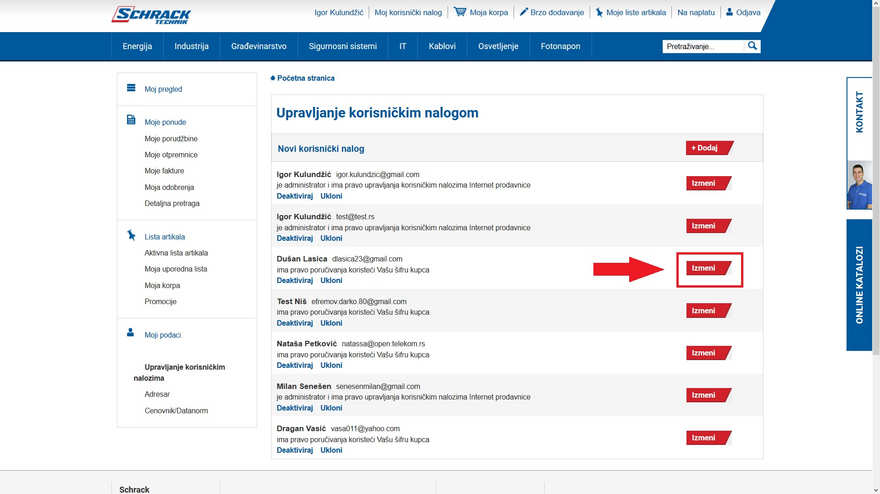The height and width of the screenshot is (494, 880).
Task: Open the Energija menu
Action: 137,46
